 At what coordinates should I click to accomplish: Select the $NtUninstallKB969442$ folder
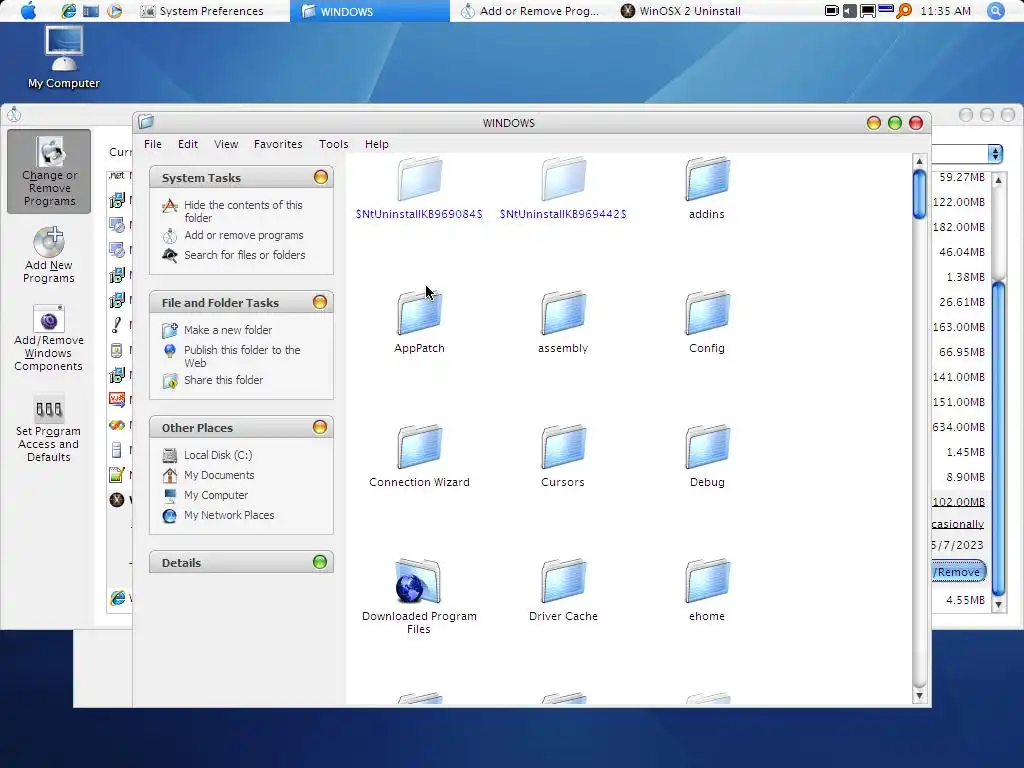[x=563, y=188]
